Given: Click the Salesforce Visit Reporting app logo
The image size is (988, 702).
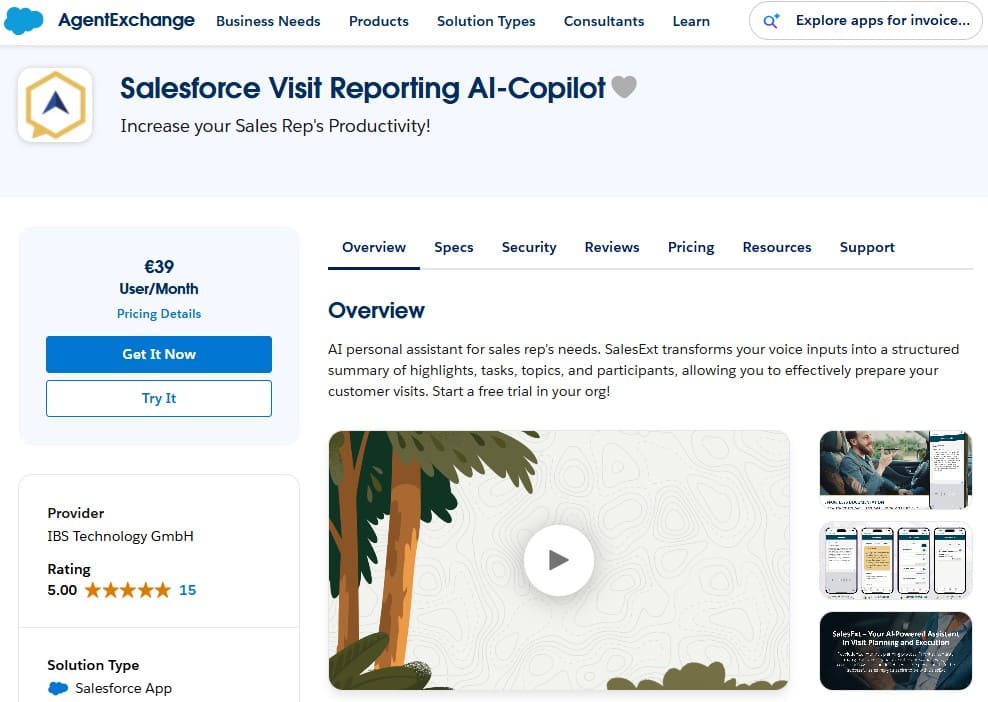Looking at the screenshot, I should tap(55, 105).
